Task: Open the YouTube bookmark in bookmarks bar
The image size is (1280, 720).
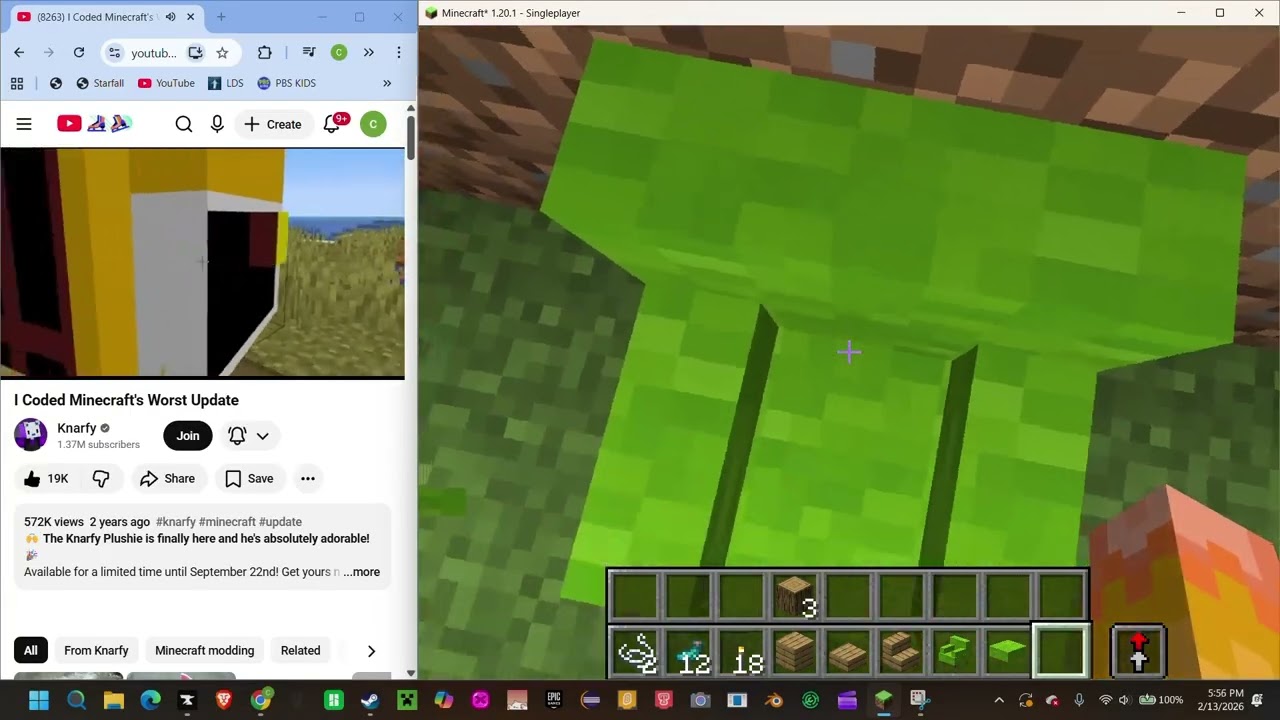Action: click(x=166, y=83)
